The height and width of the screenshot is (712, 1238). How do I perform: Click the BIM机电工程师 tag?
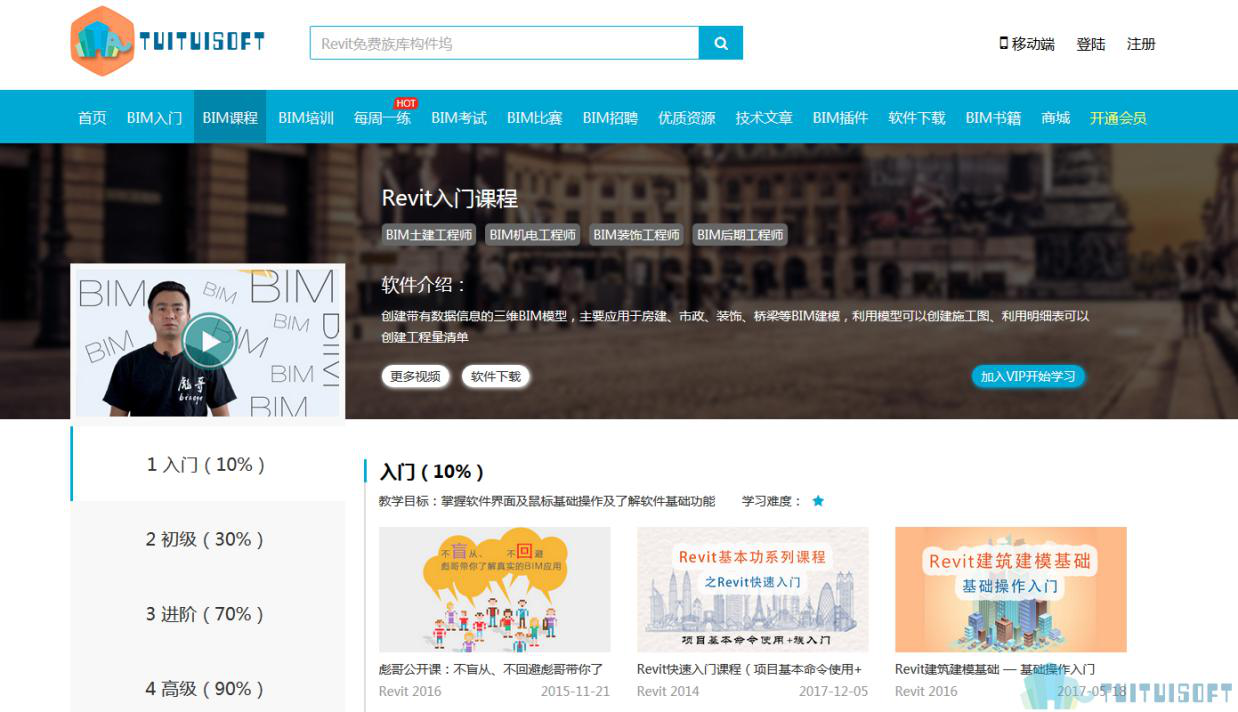[x=533, y=235]
